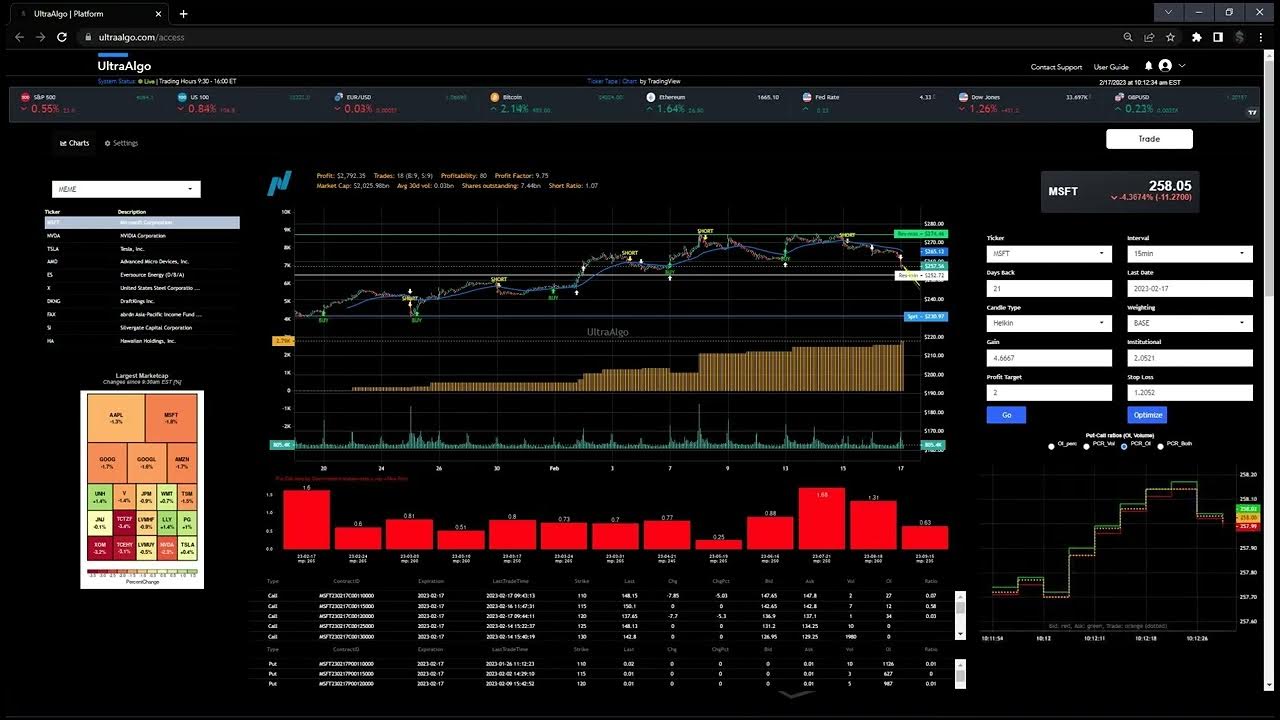
Task: Click the blue Go button
Action: pos(1006,415)
